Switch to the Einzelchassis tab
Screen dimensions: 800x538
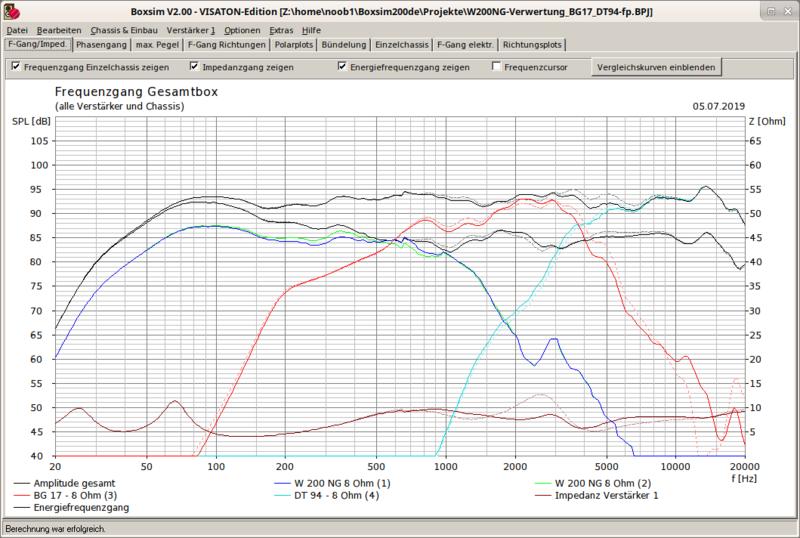coord(402,45)
